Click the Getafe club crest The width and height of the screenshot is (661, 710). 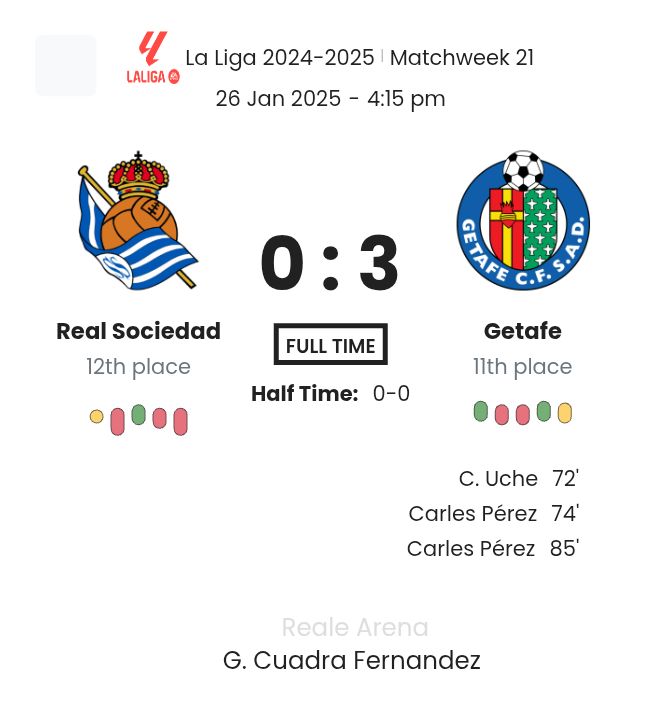point(523,221)
